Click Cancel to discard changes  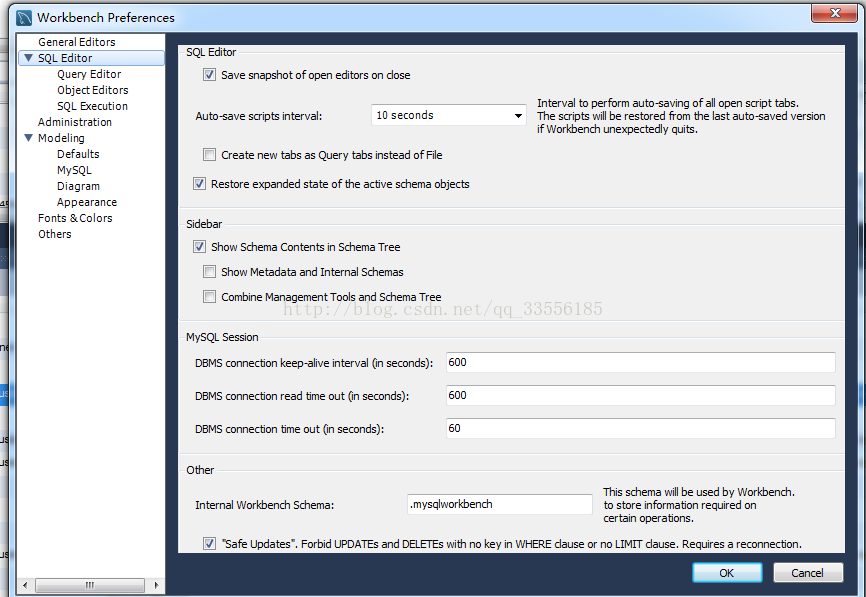[x=807, y=573]
